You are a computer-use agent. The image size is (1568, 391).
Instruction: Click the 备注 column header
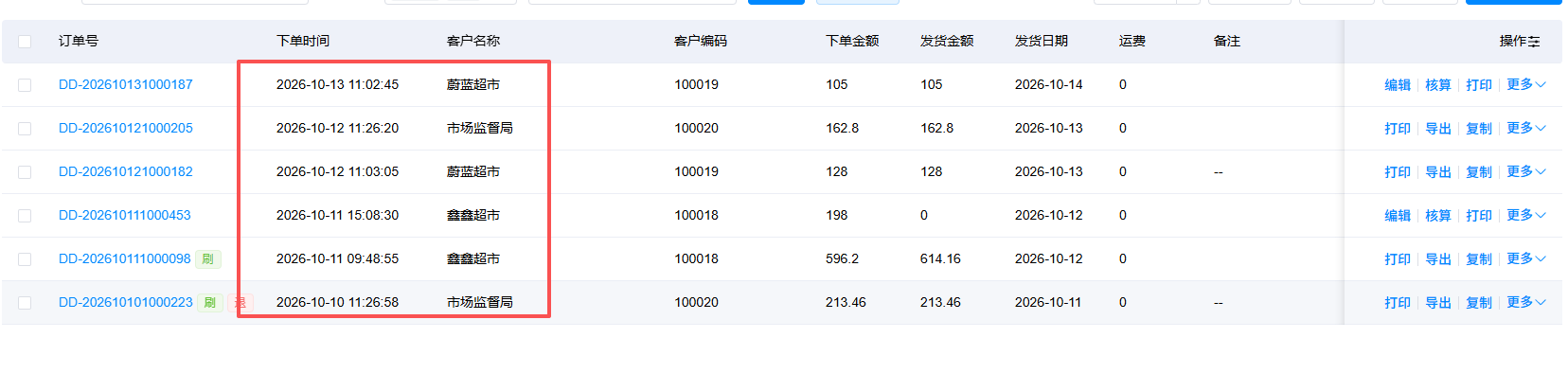(x=1227, y=41)
